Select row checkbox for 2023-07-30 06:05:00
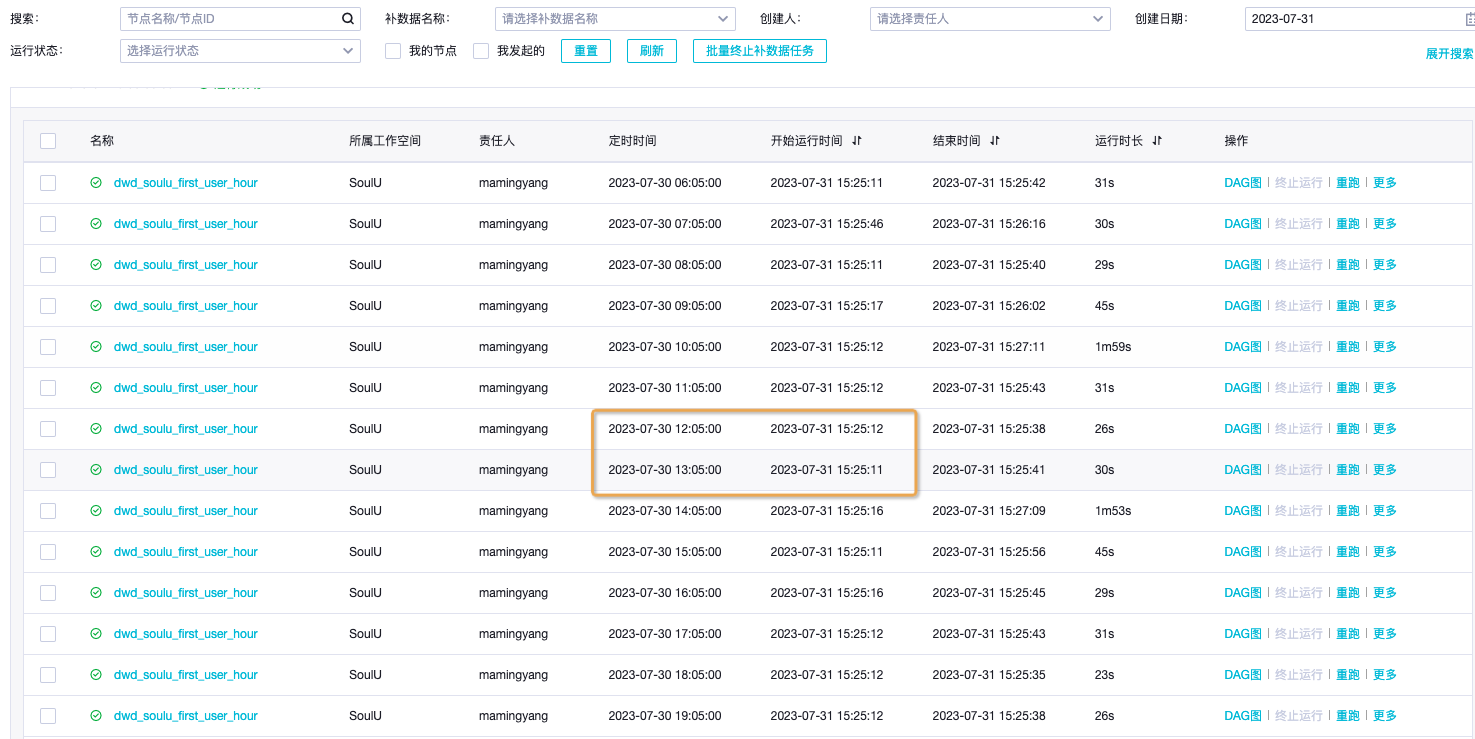This screenshot has height=739, width=1475. 48,183
